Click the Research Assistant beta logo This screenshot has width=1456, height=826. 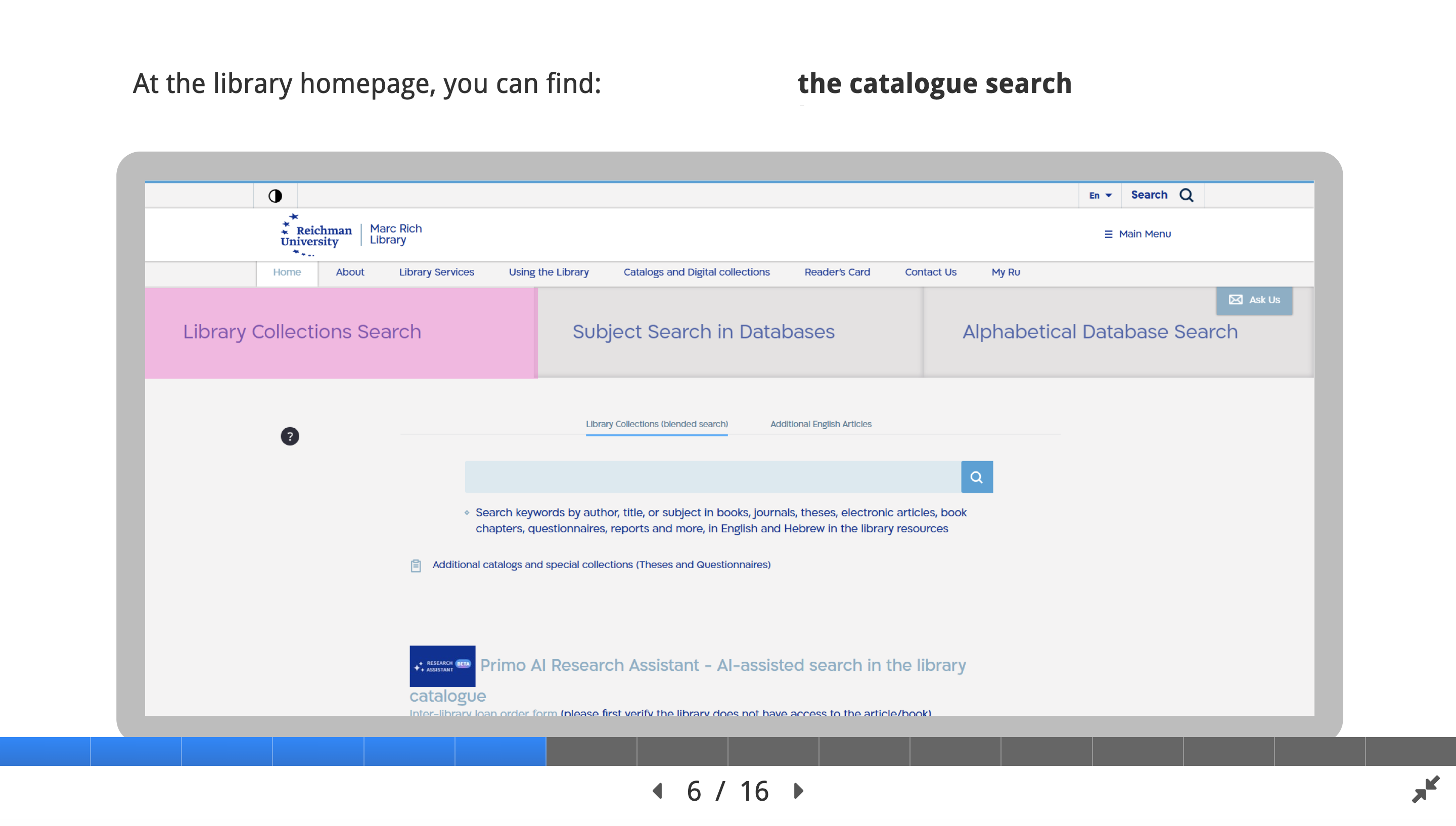pos(442,666)
